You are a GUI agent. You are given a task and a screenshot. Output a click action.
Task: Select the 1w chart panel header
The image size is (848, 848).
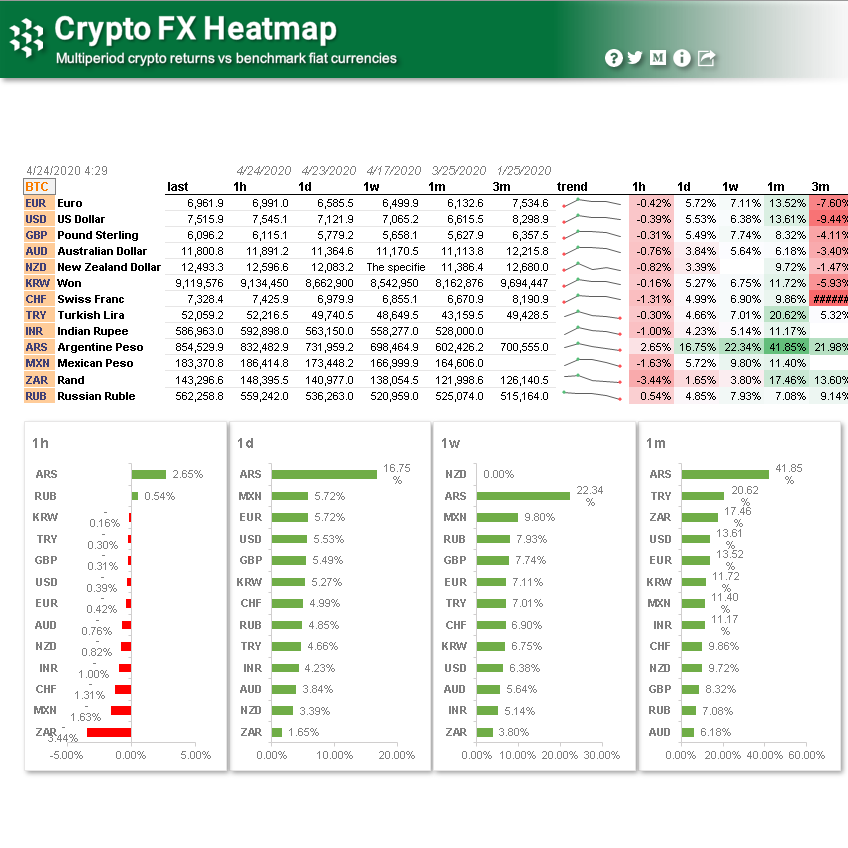(x=452, y=443)
